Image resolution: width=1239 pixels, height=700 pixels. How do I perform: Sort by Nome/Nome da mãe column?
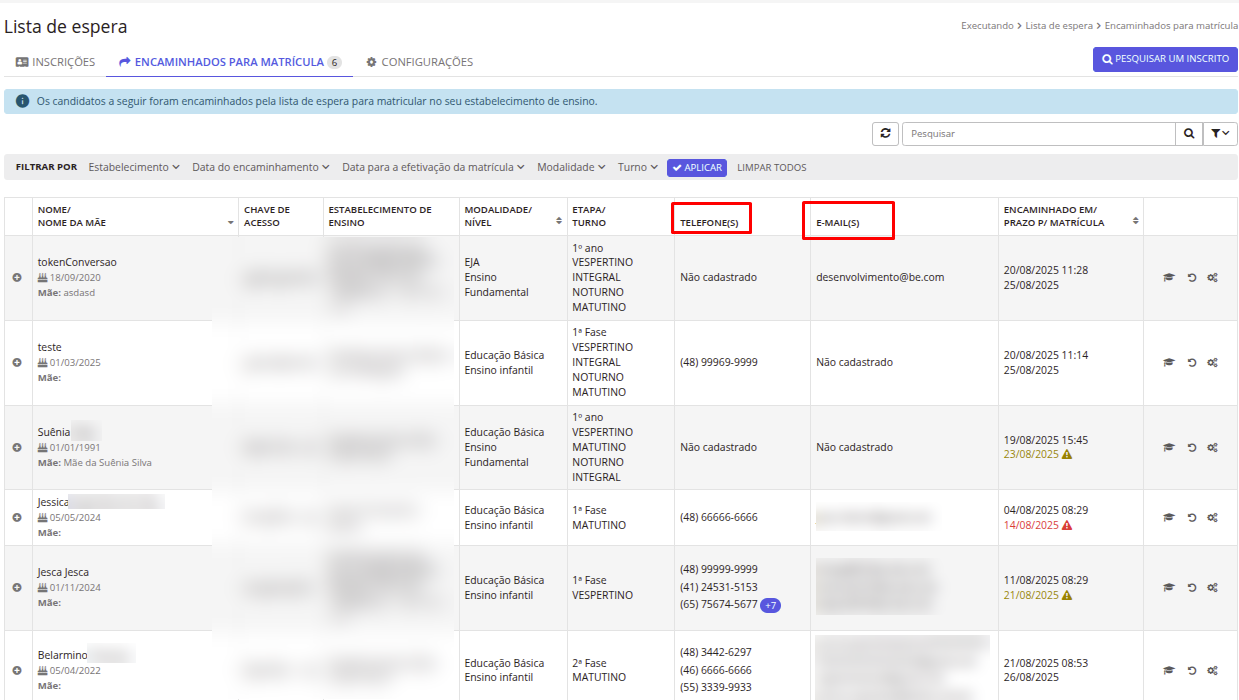pos(232,223)
